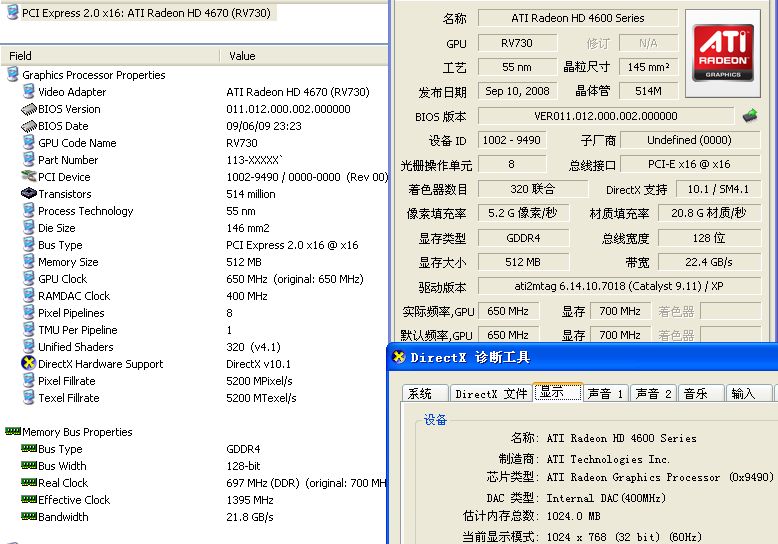The width and height of the screenshot is (778, 544).
Task: Click the Bandwidth memory icon
Action: [29, 516]
